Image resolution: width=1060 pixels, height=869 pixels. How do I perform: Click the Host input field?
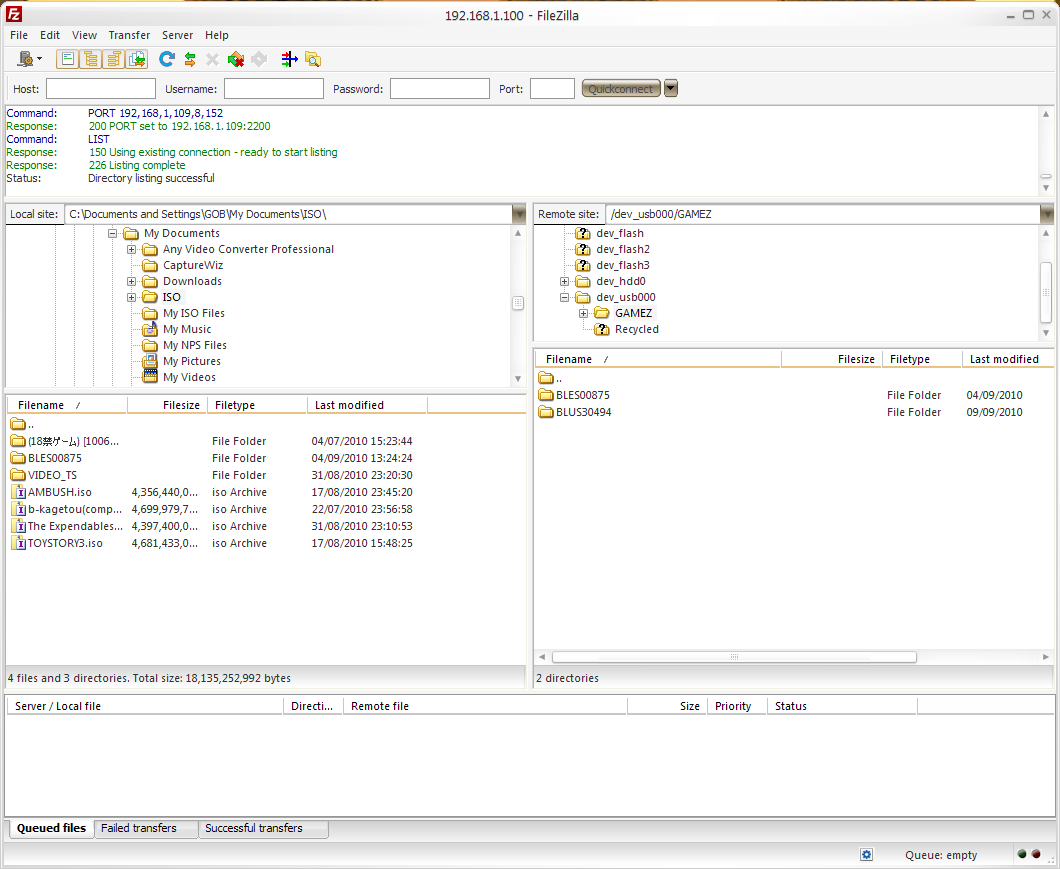pyautogui.click(x=100, y=89)
